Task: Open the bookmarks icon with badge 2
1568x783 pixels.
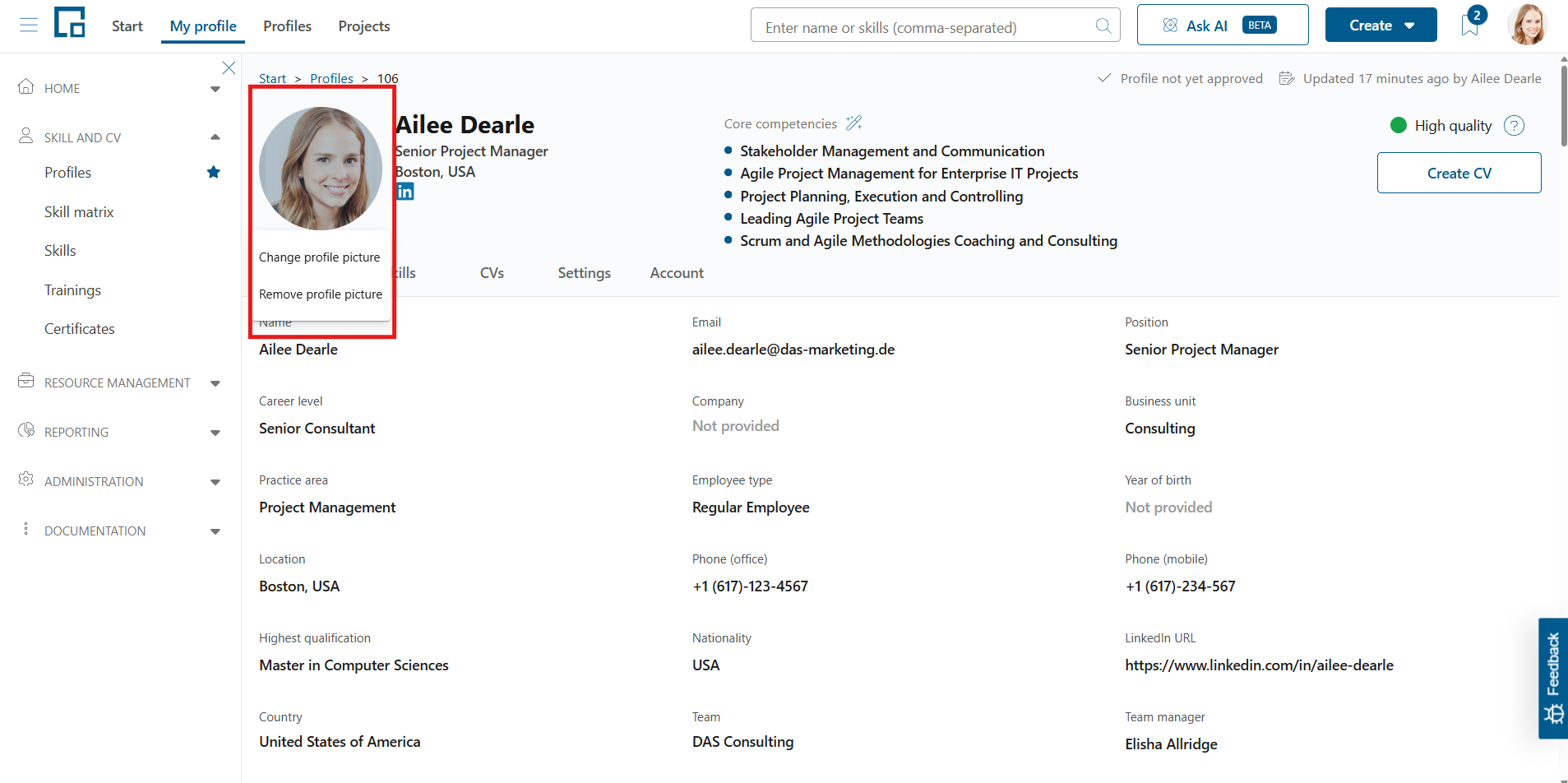Action: coord(1470,25)
